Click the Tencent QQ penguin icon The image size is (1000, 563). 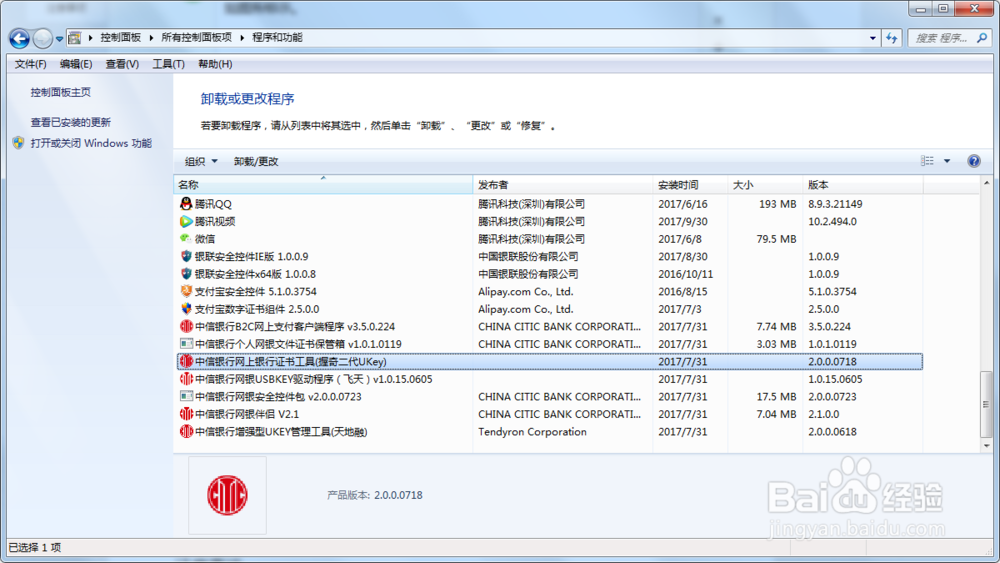click(186, 204)
